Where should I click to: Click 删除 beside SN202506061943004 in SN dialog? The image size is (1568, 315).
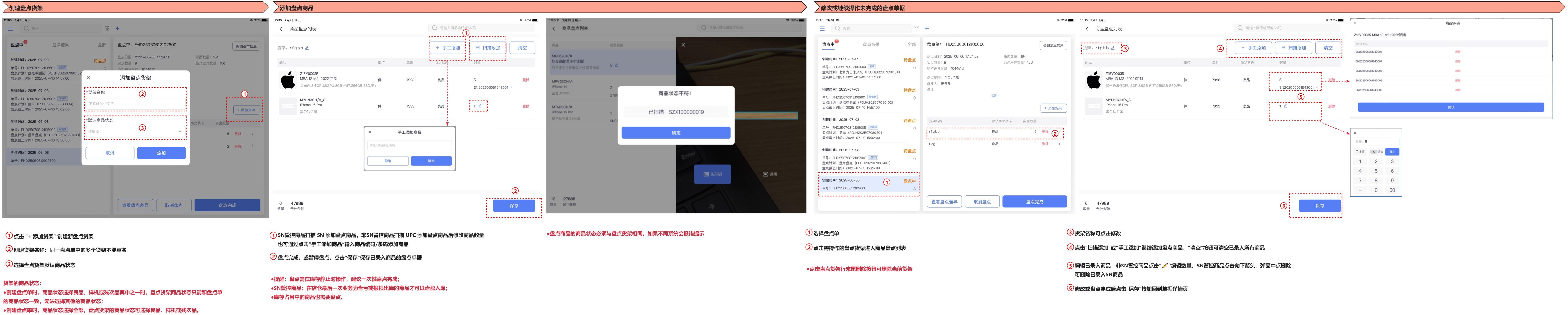click(x=1457, y=61)
